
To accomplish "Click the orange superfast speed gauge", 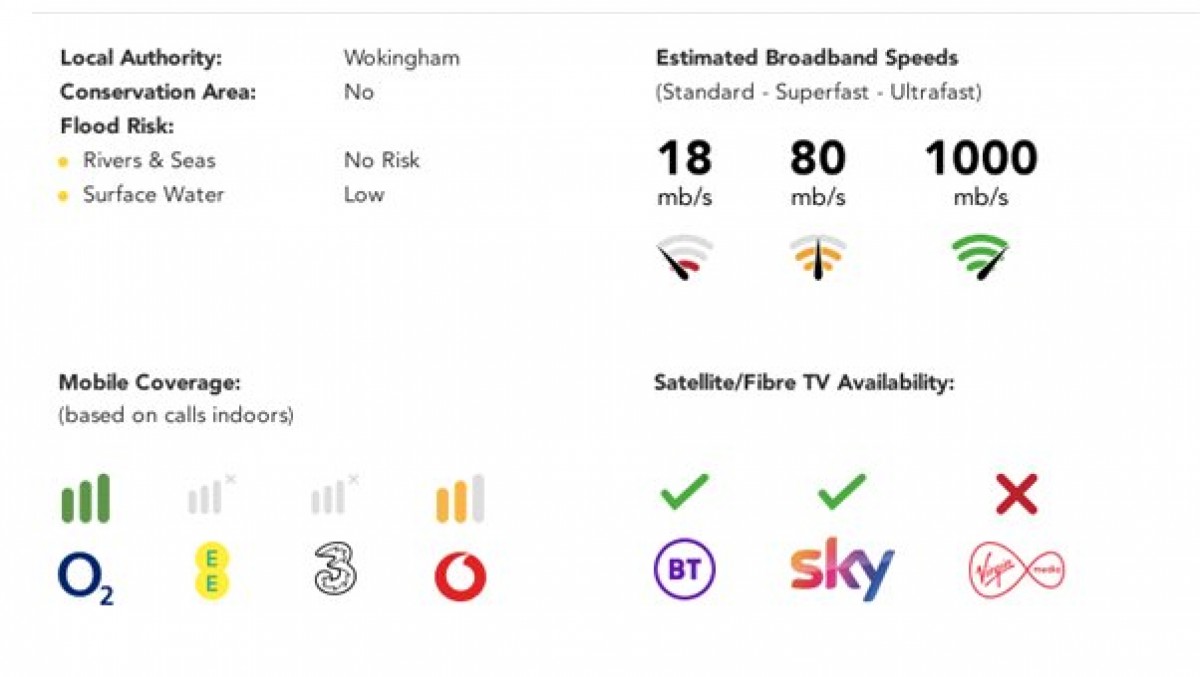I will pyautogui.click(x=818, y=257).
